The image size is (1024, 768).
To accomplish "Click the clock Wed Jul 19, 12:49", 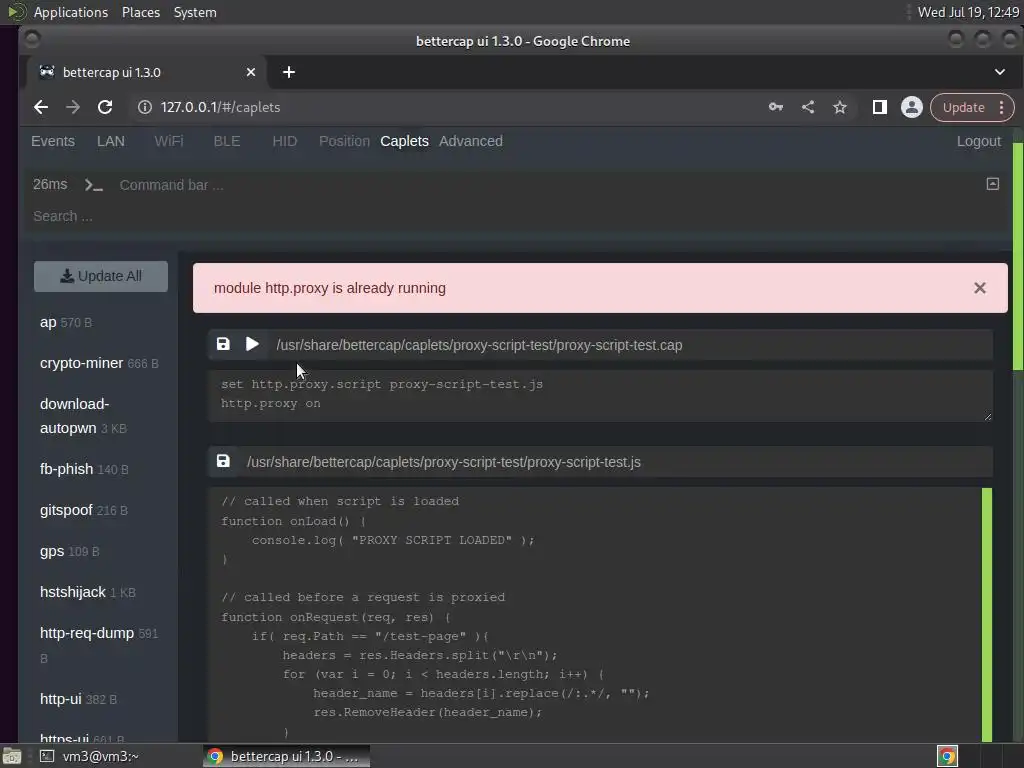I will pyautogui.click(x=968, y=12).
